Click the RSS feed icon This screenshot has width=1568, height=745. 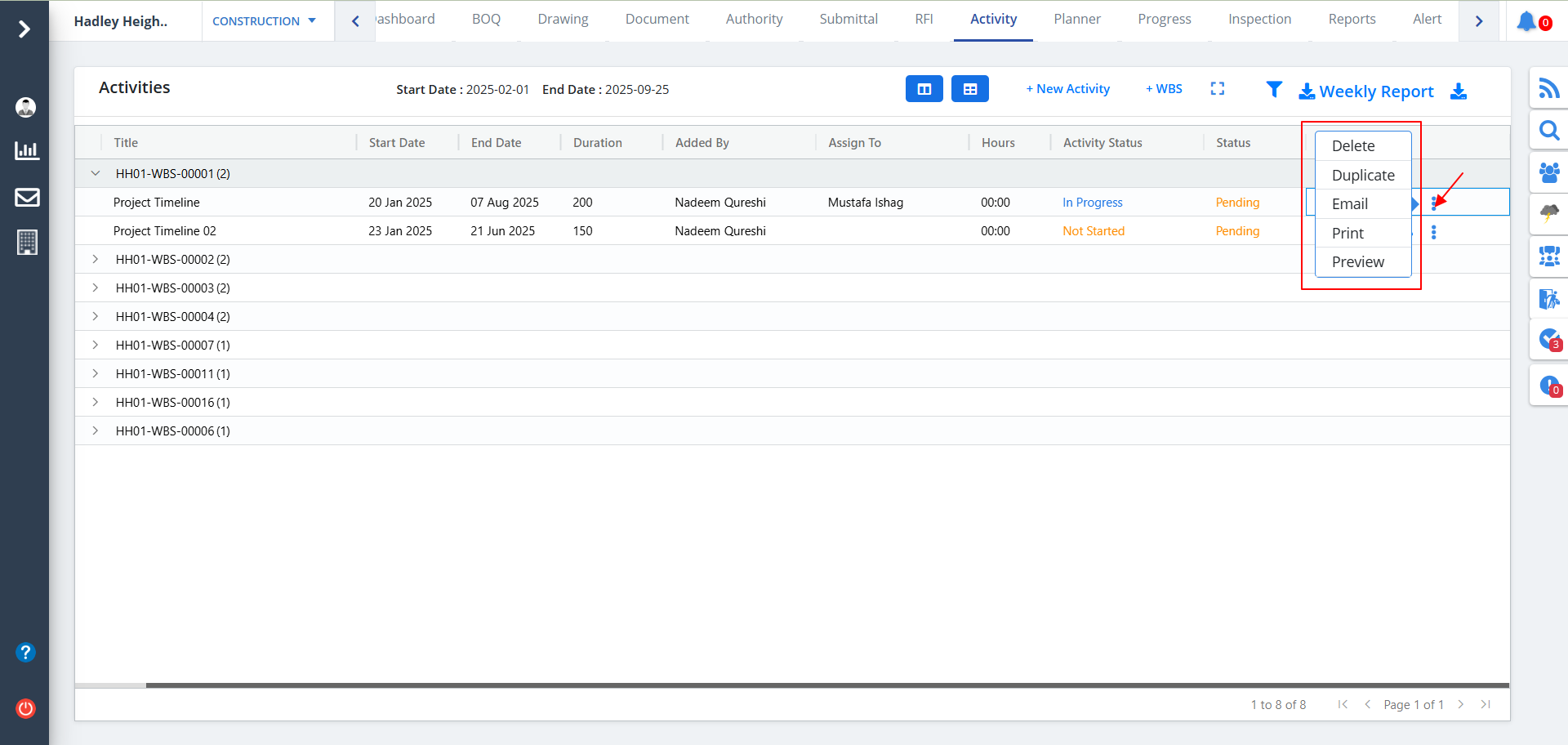click(x=1548, y=88)
